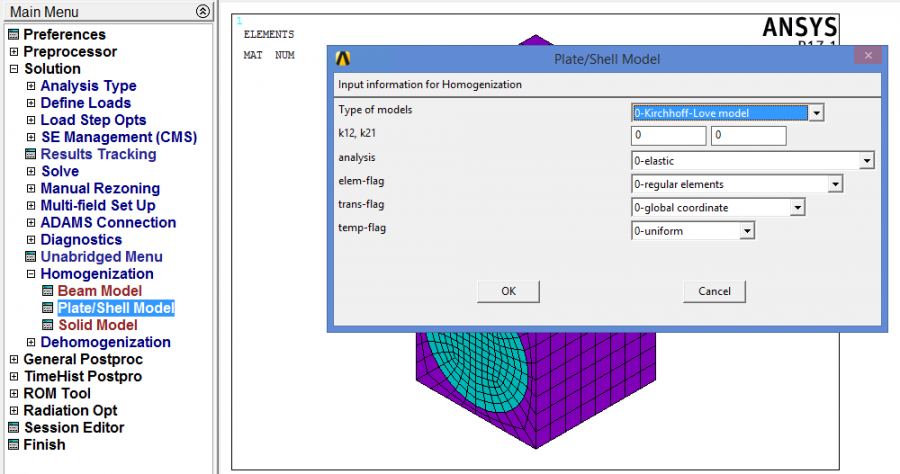Expand the Radiation Opt node

click(x=14, y=411)
